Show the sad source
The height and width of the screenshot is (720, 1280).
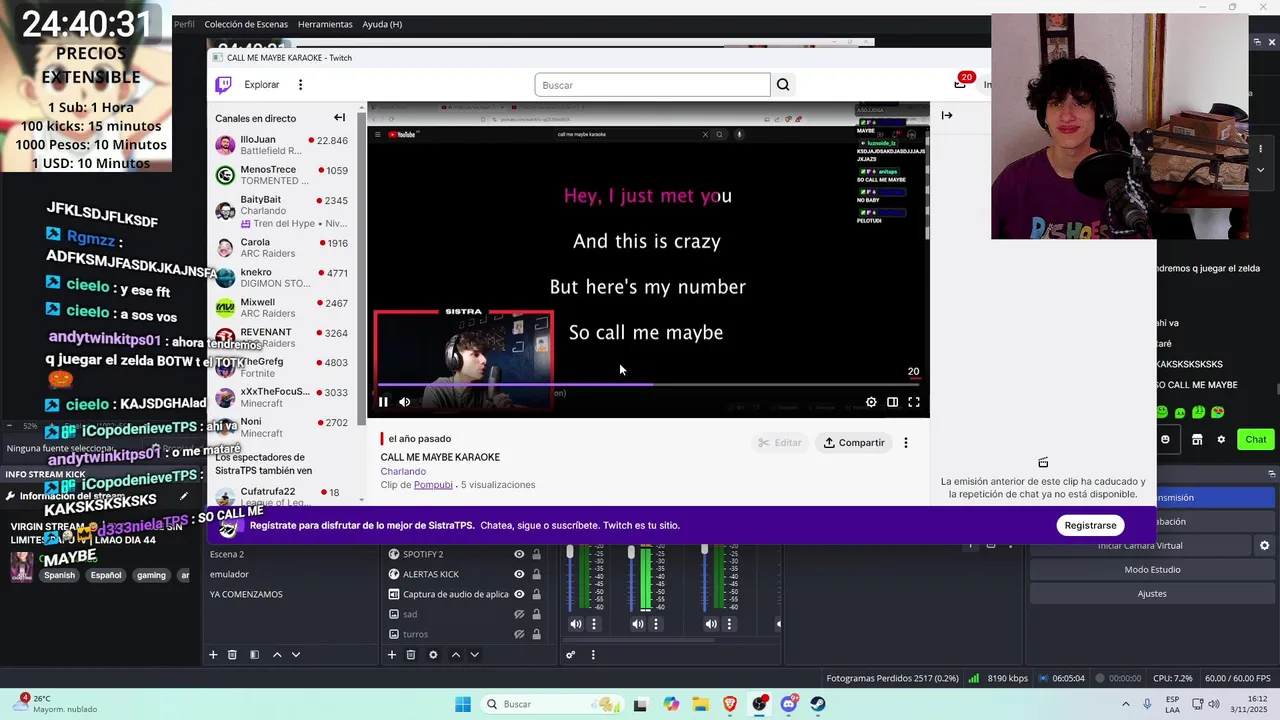tap(519, 614)
